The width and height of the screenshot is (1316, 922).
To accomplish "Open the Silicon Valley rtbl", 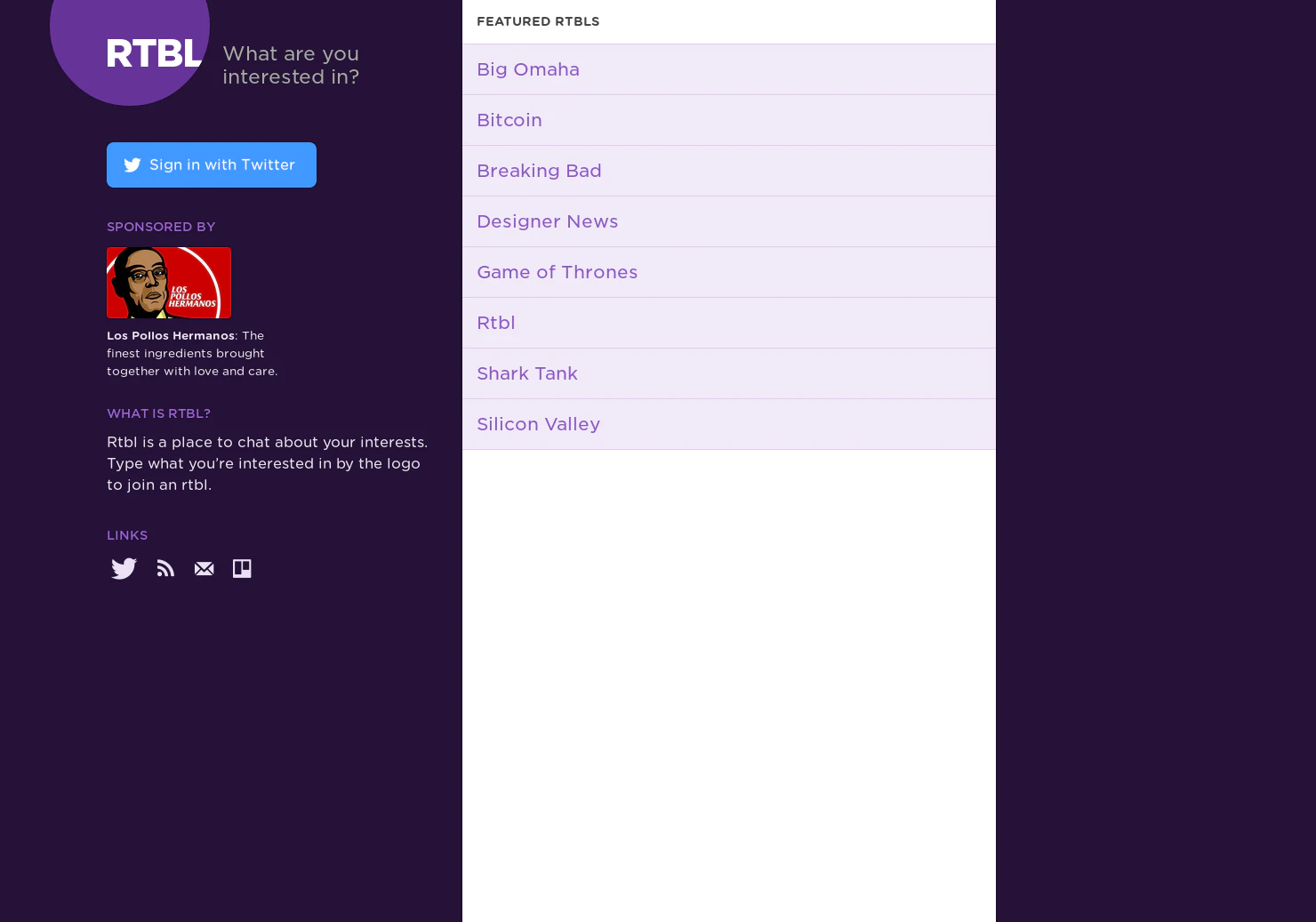I will click(x=729, y=424).
